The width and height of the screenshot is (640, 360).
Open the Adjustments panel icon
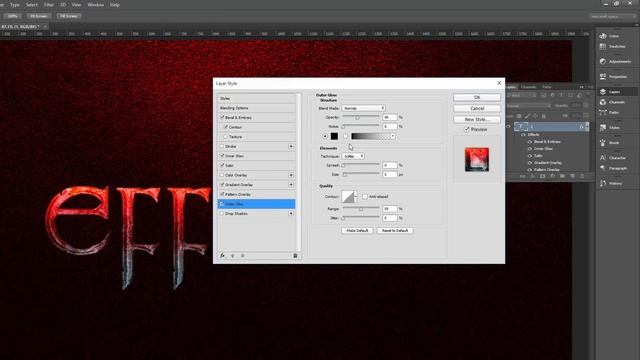point(603,61)
